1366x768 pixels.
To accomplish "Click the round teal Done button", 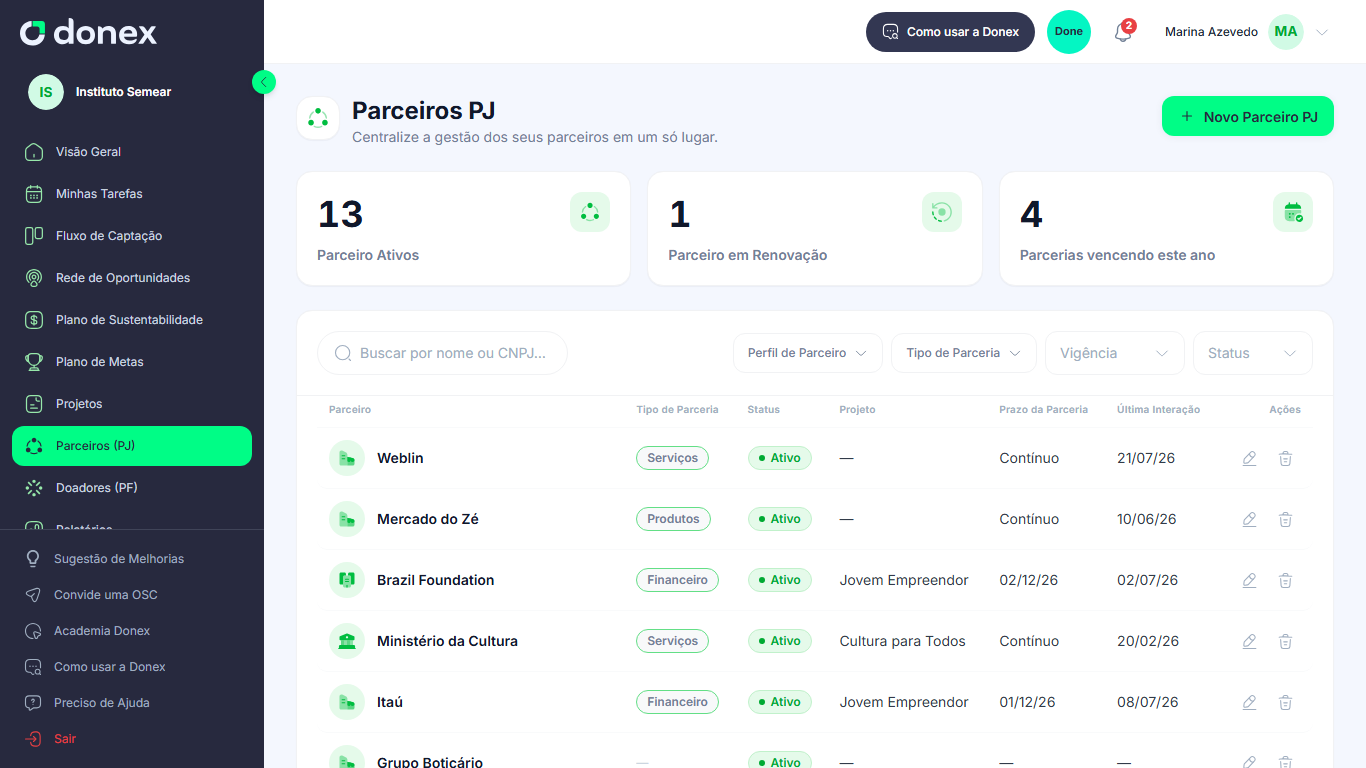I will (x=1069, y=32).
